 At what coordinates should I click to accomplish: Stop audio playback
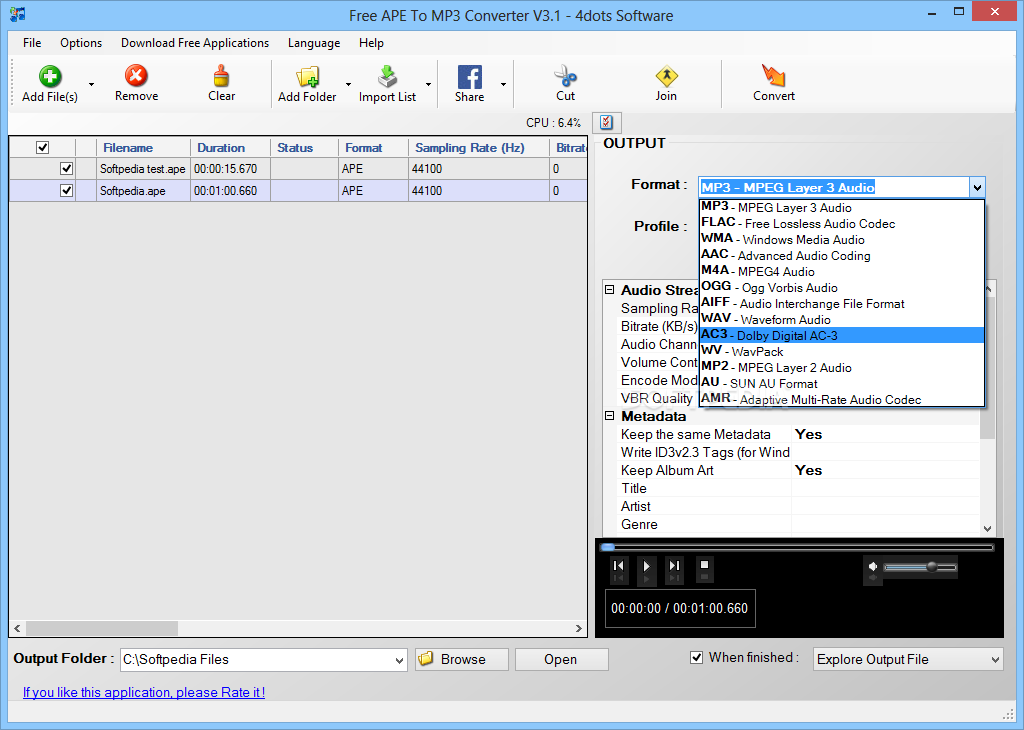(x=704, y=565)
